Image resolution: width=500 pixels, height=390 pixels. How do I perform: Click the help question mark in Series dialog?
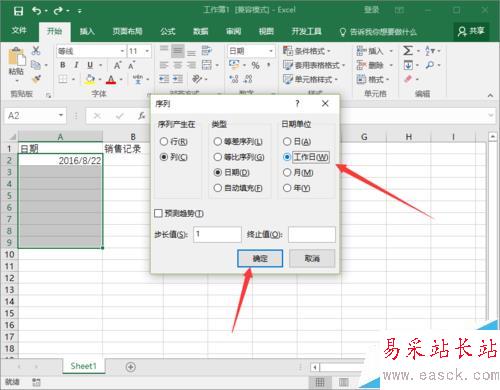click(297, 104)
